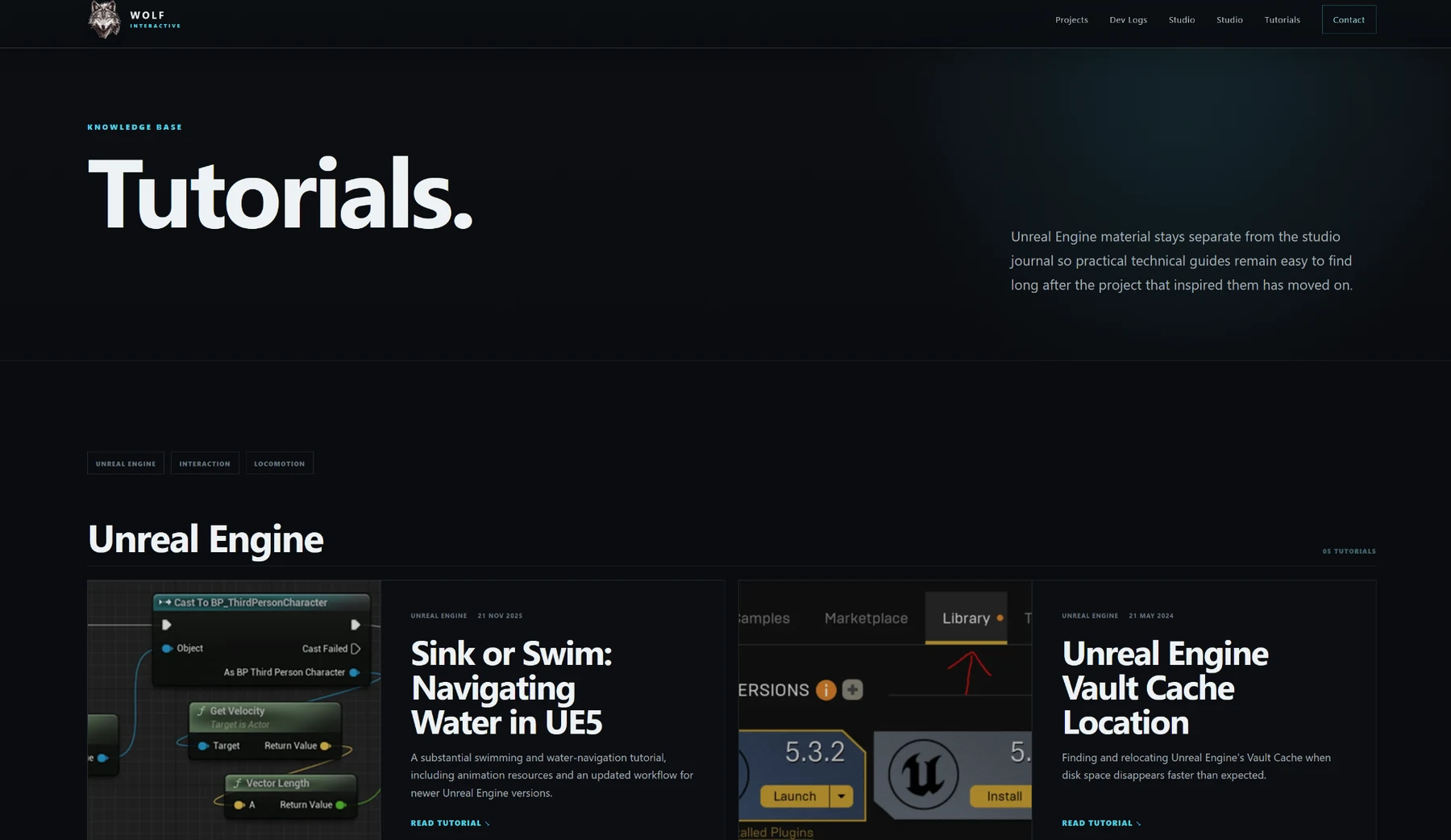Click the Wolf Interactive wolf logo
1451x840 pixels.
coord(104,19)
